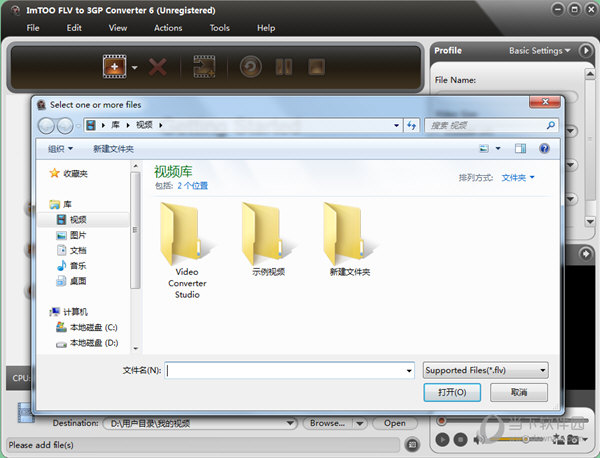Close the Select one or more files dialog

coord(545,101)
